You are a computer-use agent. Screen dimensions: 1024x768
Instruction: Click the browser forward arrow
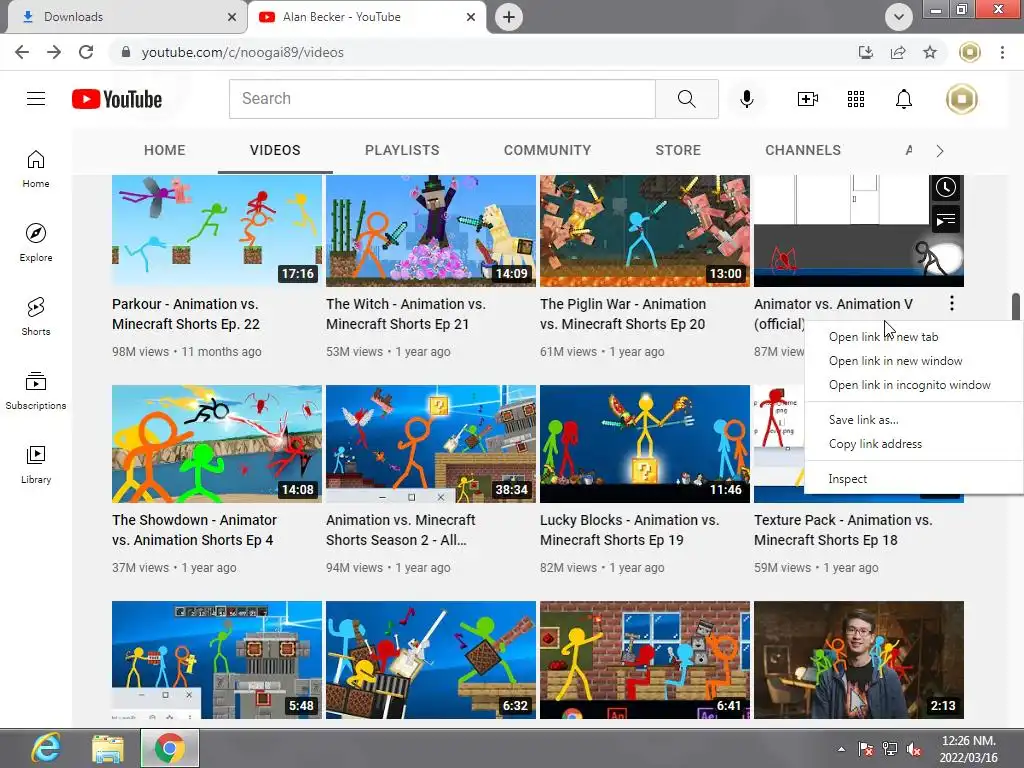(x=54, y=52)
